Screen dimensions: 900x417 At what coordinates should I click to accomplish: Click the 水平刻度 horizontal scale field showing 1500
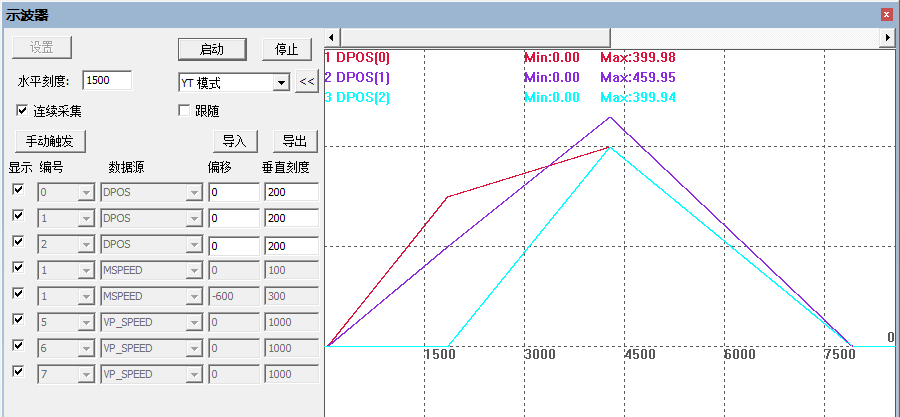coord(107,80)
